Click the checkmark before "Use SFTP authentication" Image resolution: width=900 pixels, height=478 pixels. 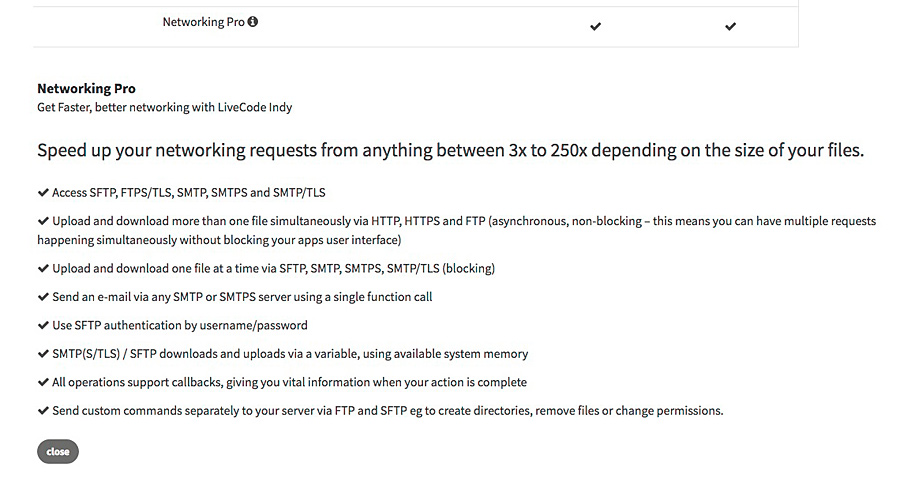coord(43,325)
